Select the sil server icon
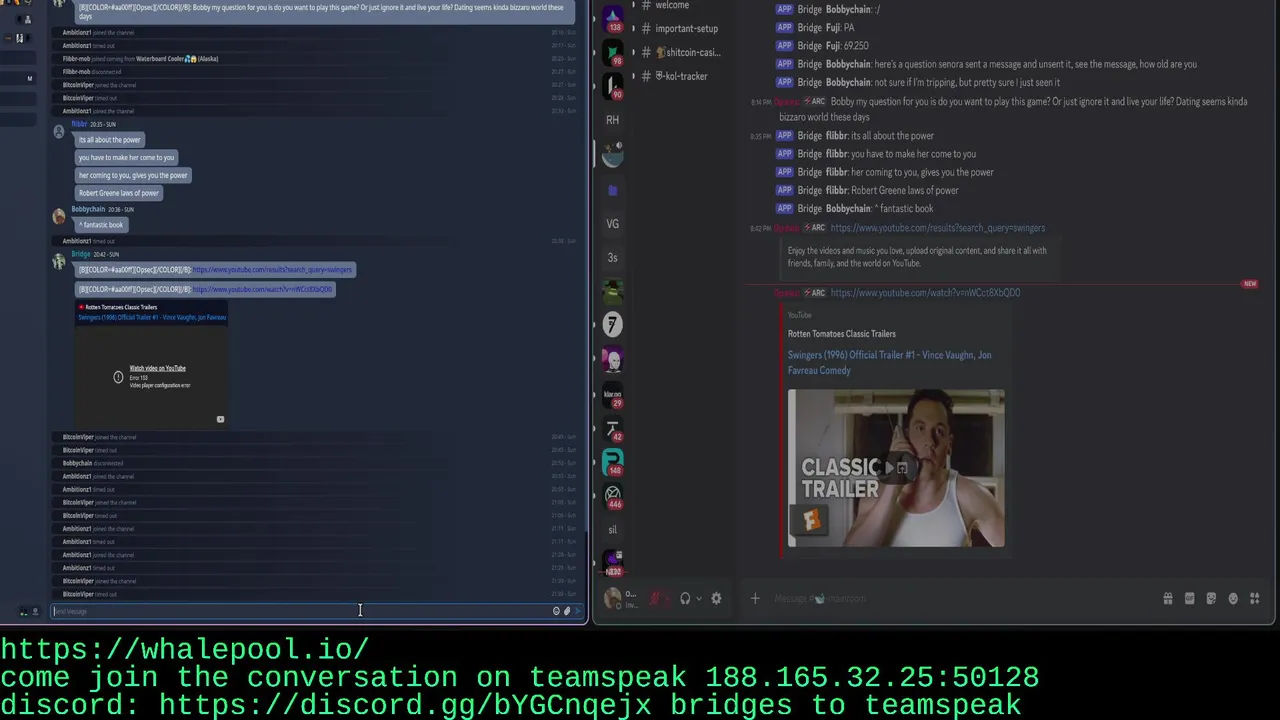The image size is (1280, 720). coord(612,530)
